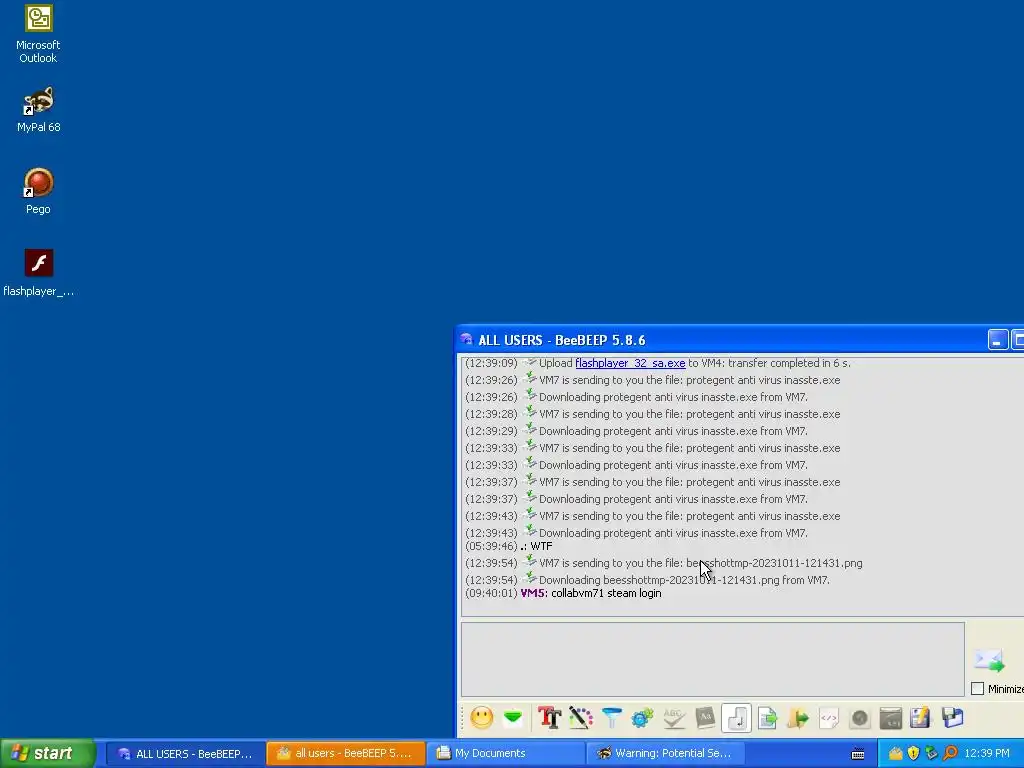
Task: Open the font color pencil palette icon
Action: [581, 718]
